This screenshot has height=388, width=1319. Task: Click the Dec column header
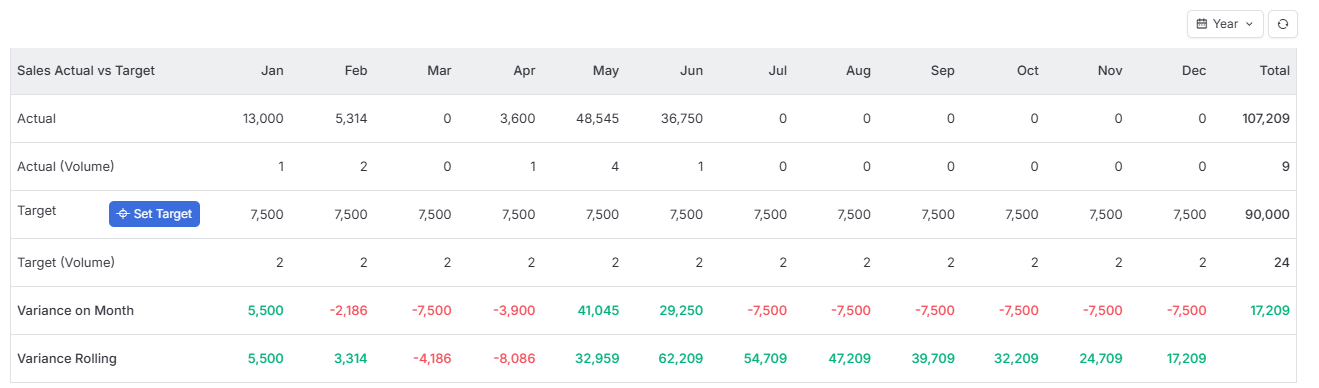pos(1194,71)
